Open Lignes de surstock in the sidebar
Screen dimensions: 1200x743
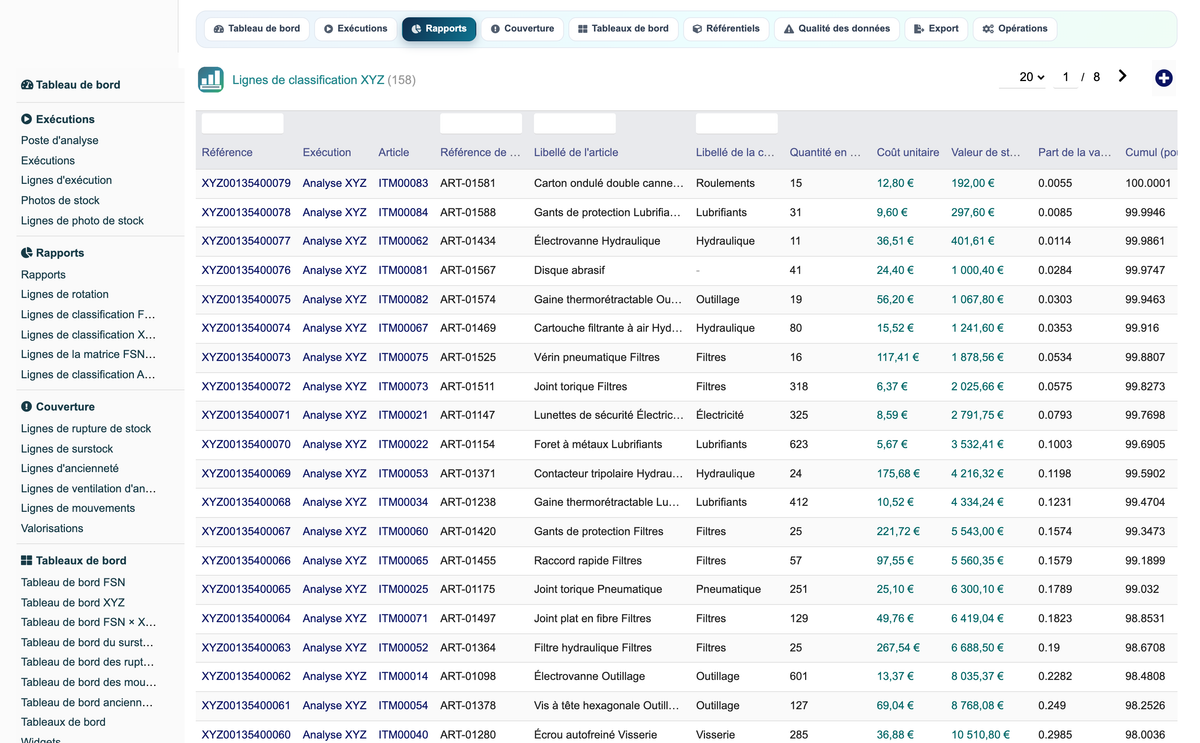coord(67,448)
